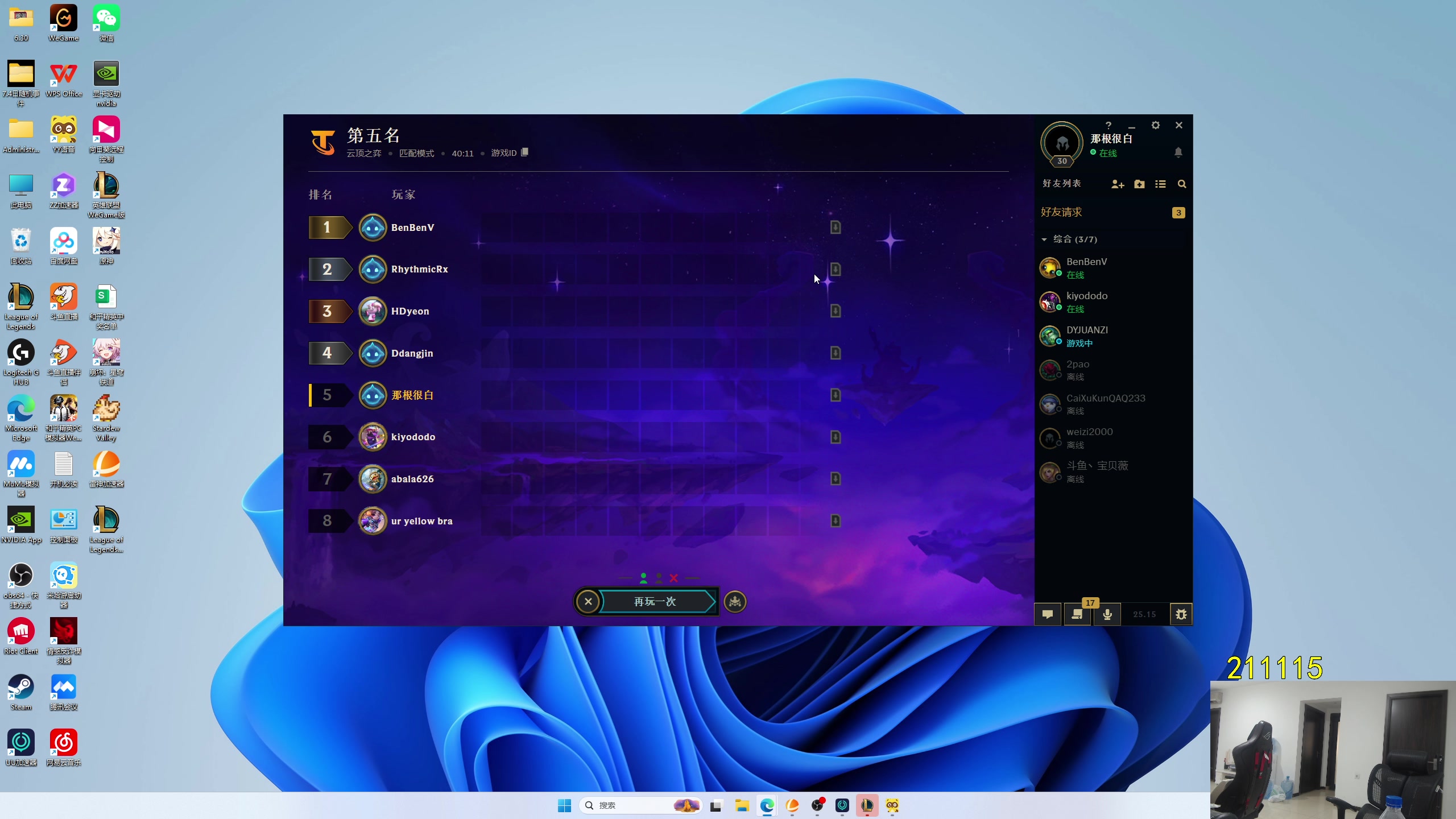Click player name ur yellow bra
This screenshot has width=1456, height=819.
(x=422, y=521)
